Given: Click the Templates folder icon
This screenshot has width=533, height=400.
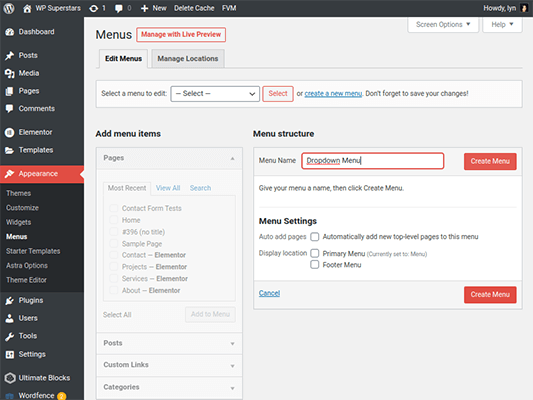Looking at the screenshot, I should [10, 150].
